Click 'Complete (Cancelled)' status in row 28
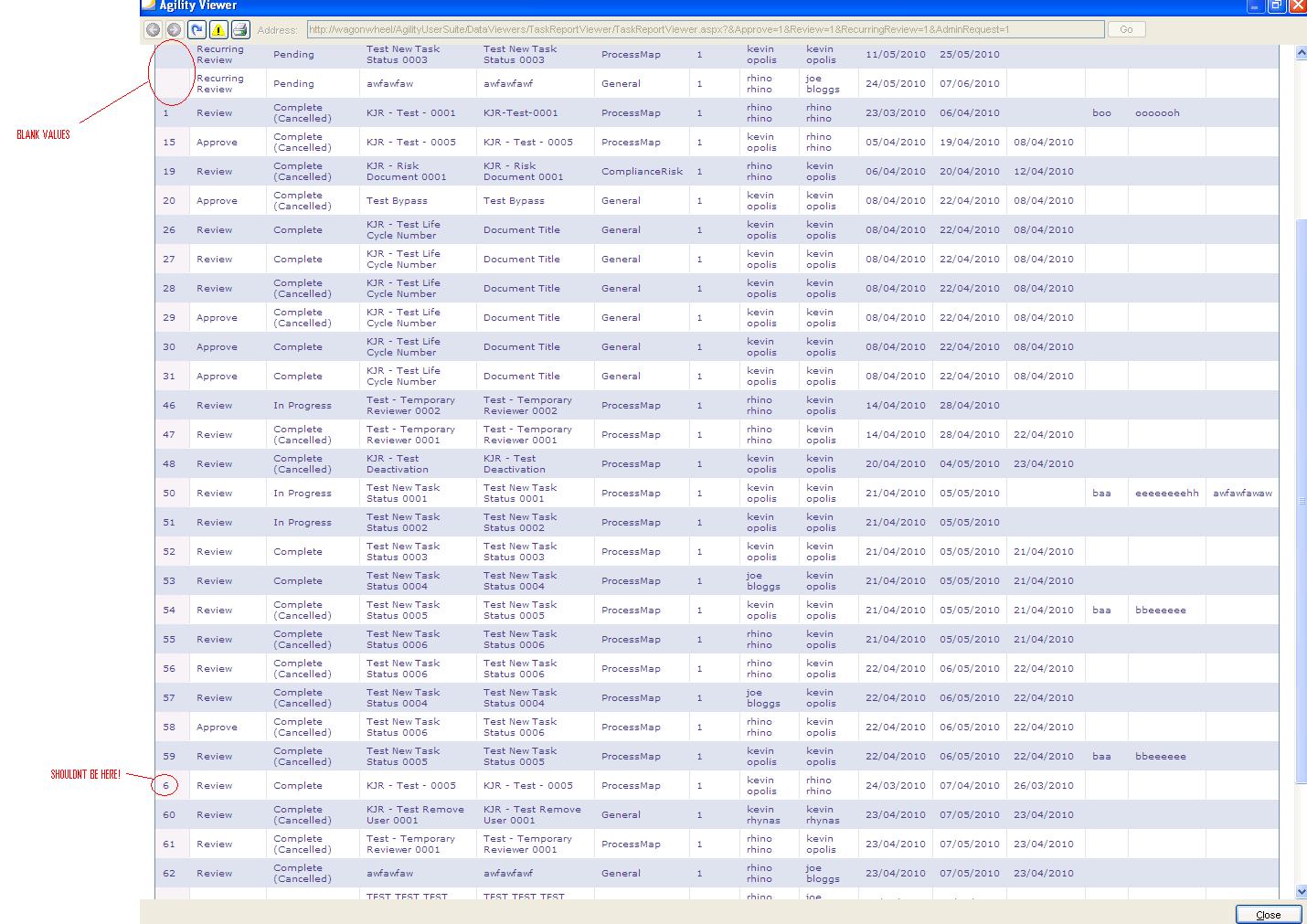The height and width of the screenshot is (924, 1307). coord(303,289)
